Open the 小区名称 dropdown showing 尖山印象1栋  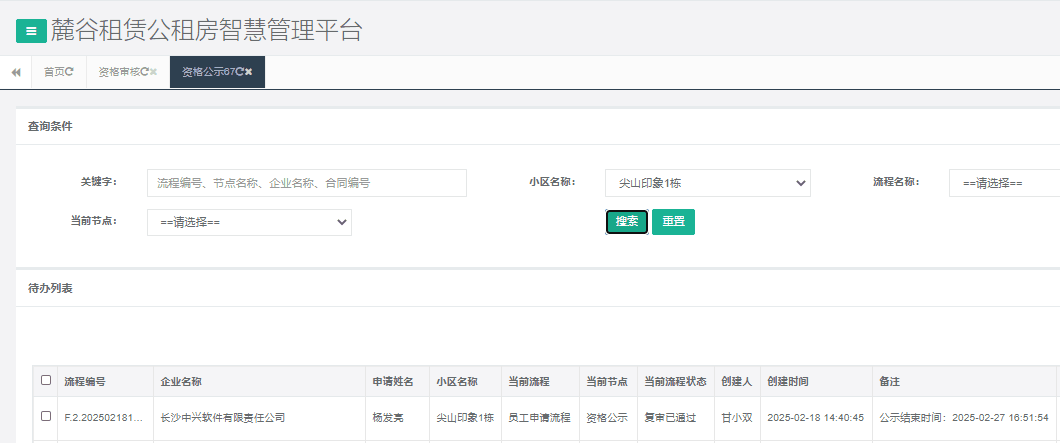click(x=707, y=183)
